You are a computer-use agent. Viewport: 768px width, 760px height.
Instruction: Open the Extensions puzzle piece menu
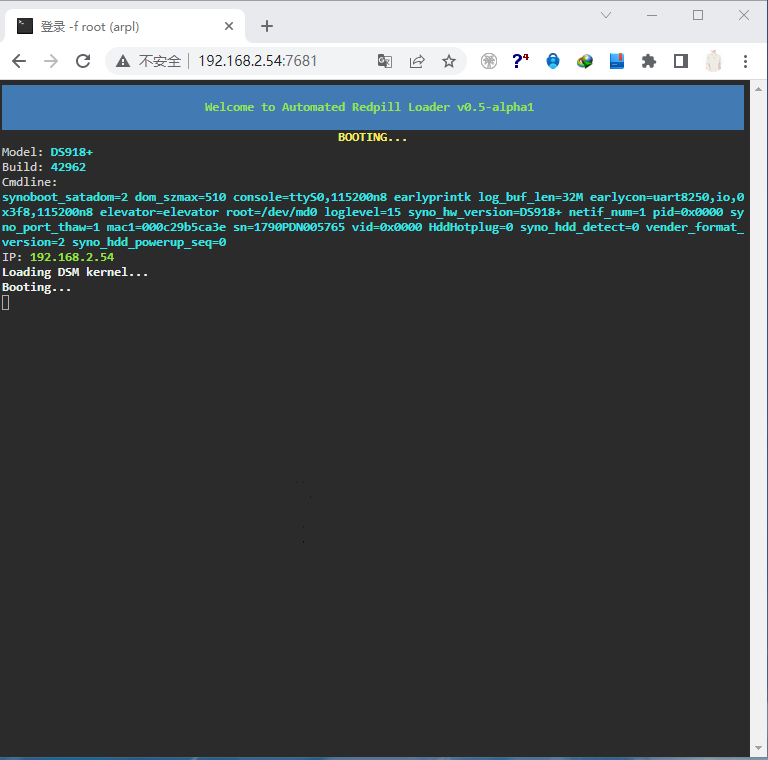point(648,61)
